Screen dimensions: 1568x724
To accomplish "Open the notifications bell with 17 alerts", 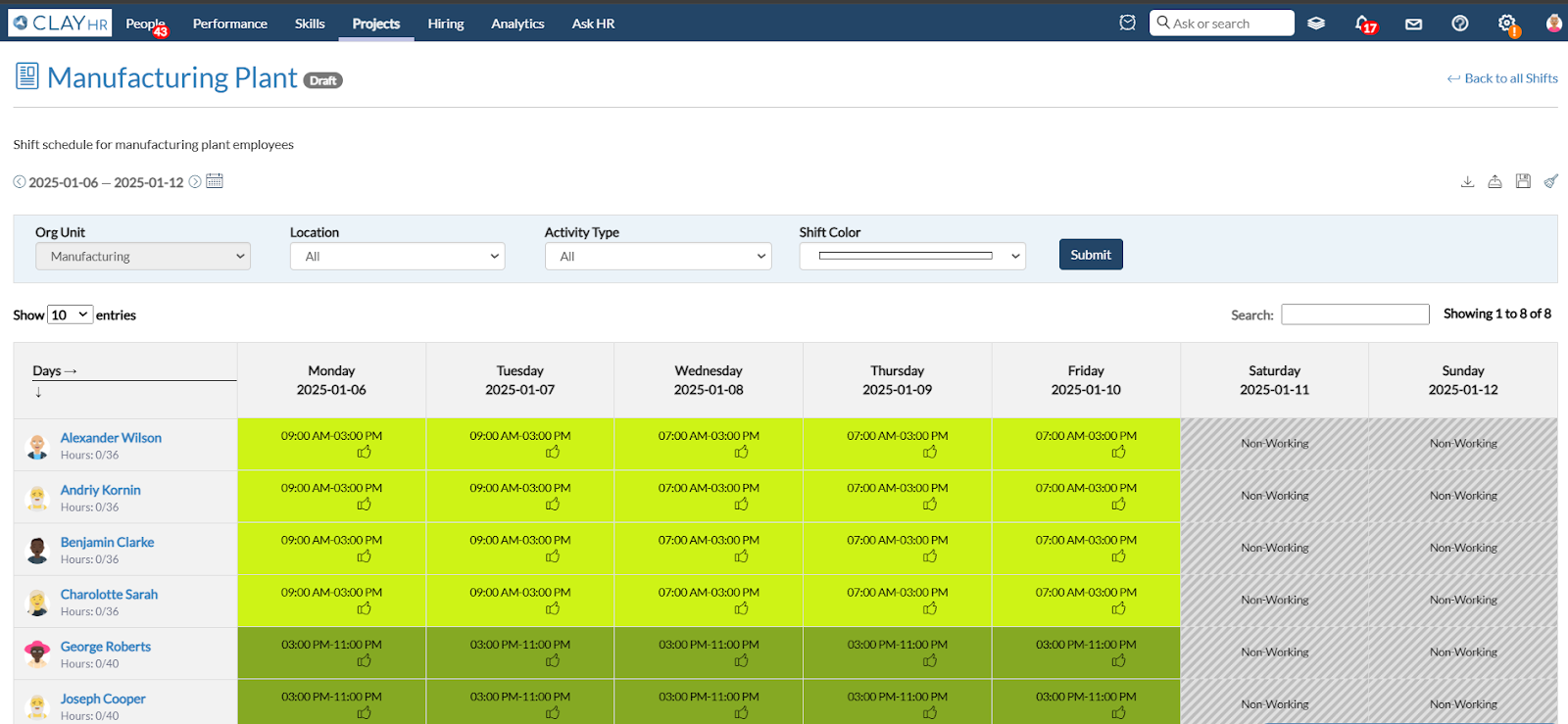I will (x=1365, y=24).
